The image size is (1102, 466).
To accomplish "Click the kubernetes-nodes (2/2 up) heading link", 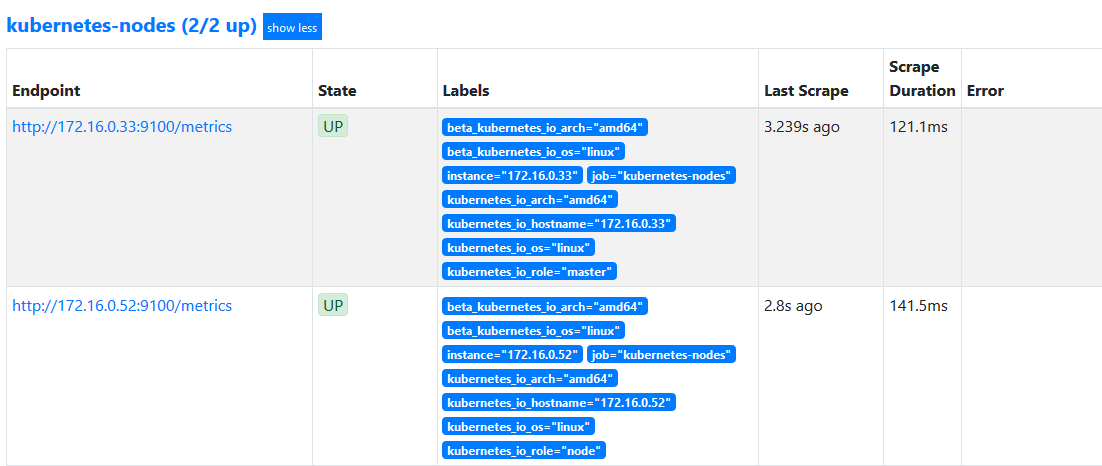I will 131,26.
